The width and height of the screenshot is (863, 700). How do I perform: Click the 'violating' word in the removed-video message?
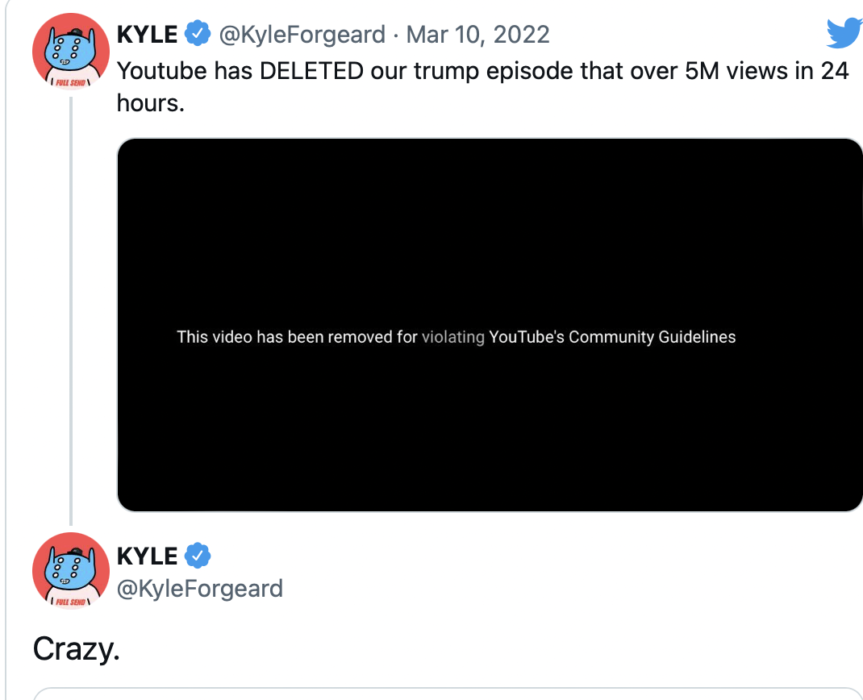(x=453, y=337)
